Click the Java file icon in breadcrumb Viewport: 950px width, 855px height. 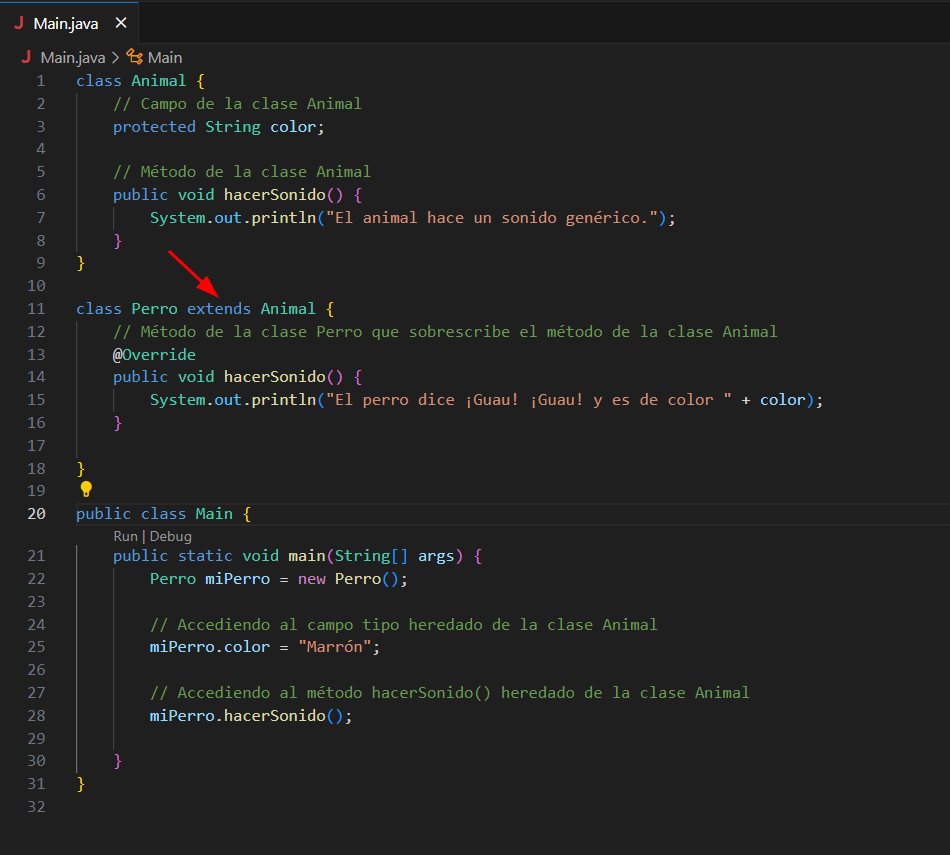point(26,57)
